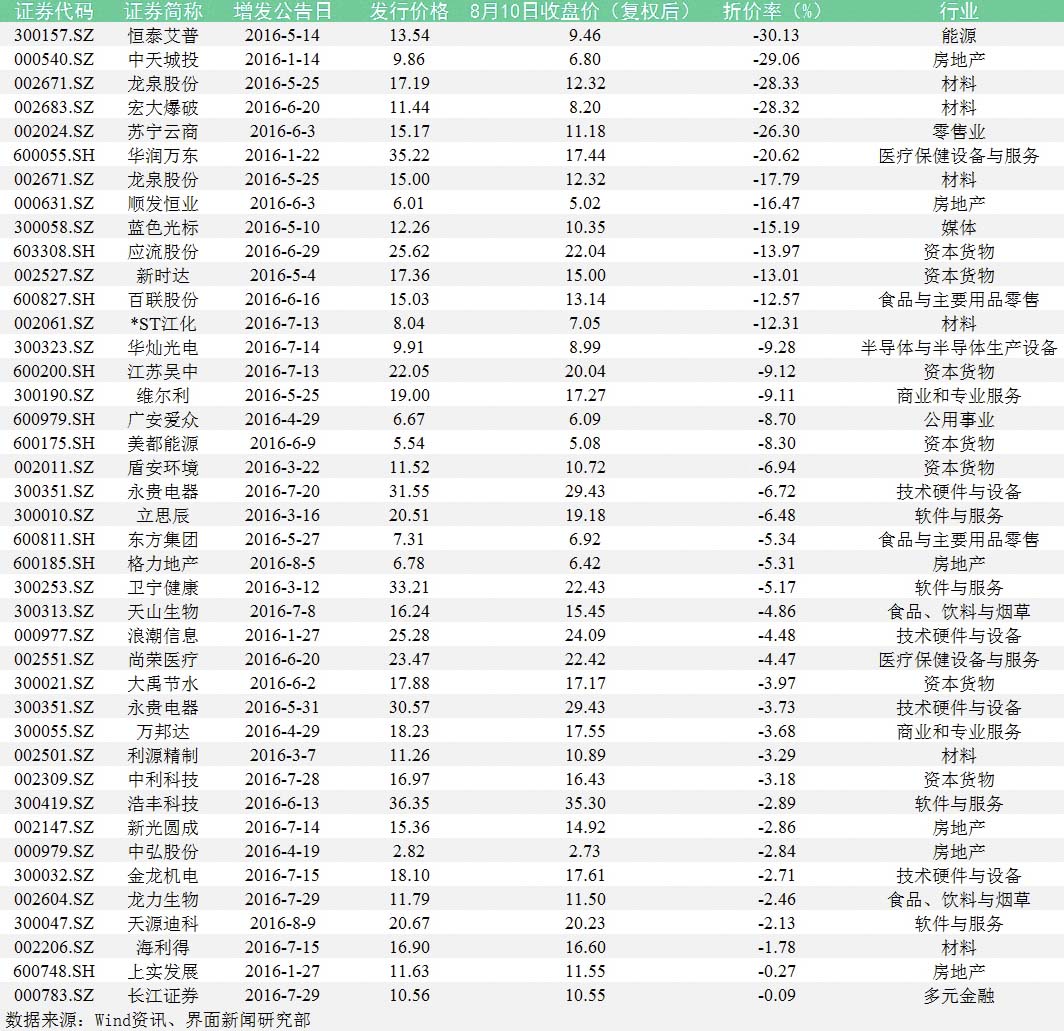Click stock code 600055.SH
This screenshot has width=1064, height=1031.
tap(54, 155)
